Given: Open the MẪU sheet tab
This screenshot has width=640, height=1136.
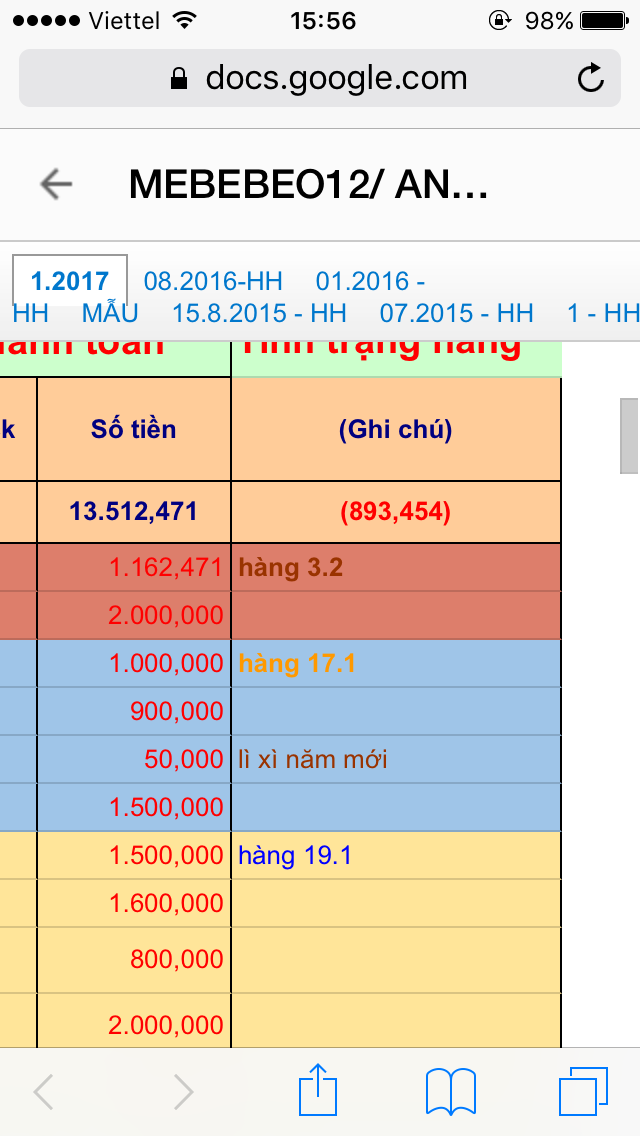Looking at the screenshot, I should tap(110, 313).
